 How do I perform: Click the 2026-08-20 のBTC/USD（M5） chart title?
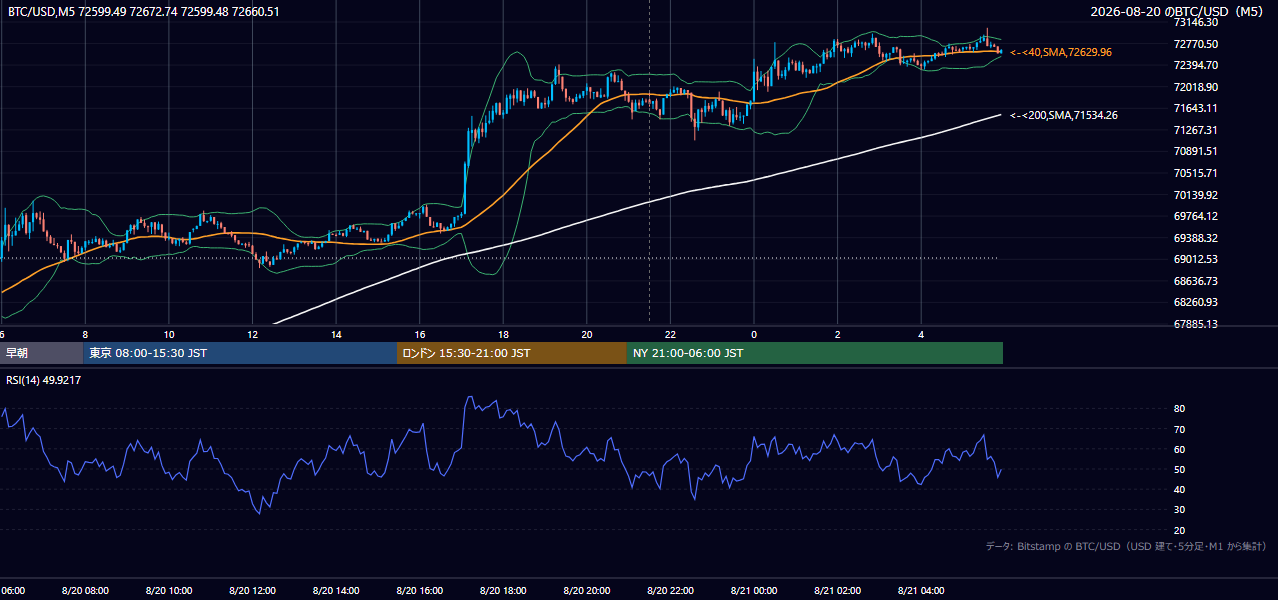[x=1179, y=11]
